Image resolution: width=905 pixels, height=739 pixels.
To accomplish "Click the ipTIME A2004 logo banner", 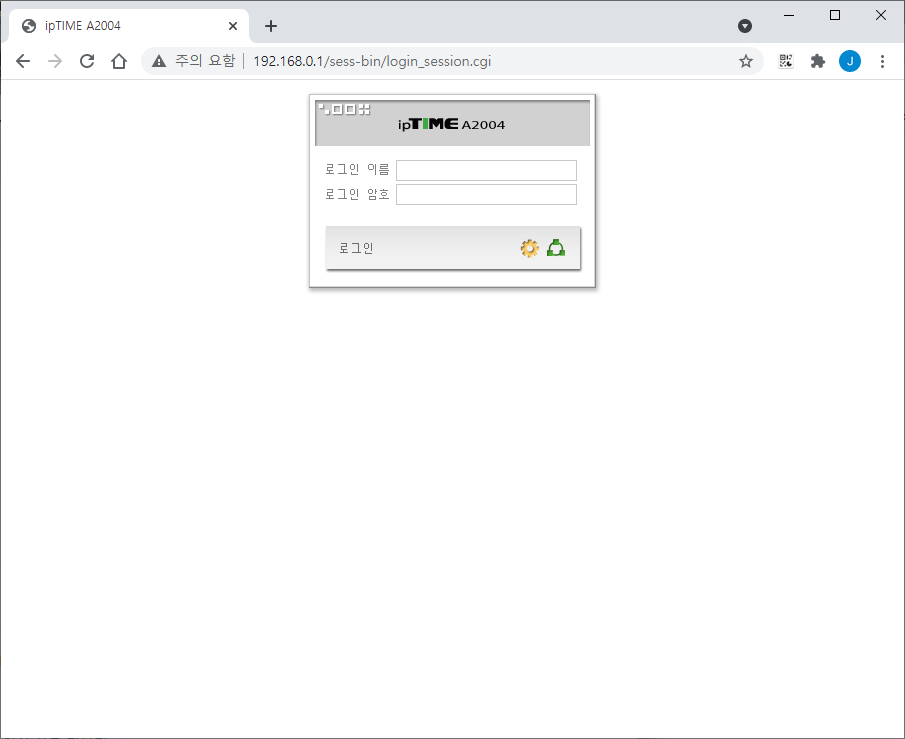I will pos(452,123).
